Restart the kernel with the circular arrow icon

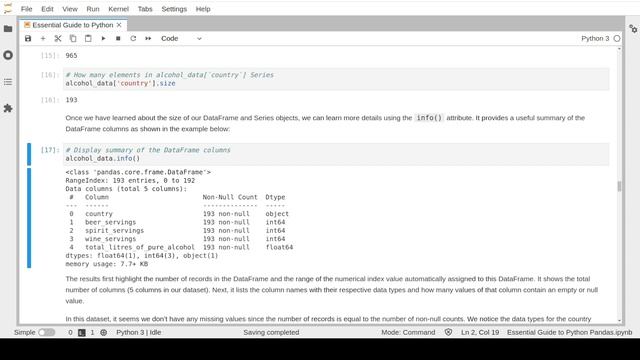coord(133,38)
